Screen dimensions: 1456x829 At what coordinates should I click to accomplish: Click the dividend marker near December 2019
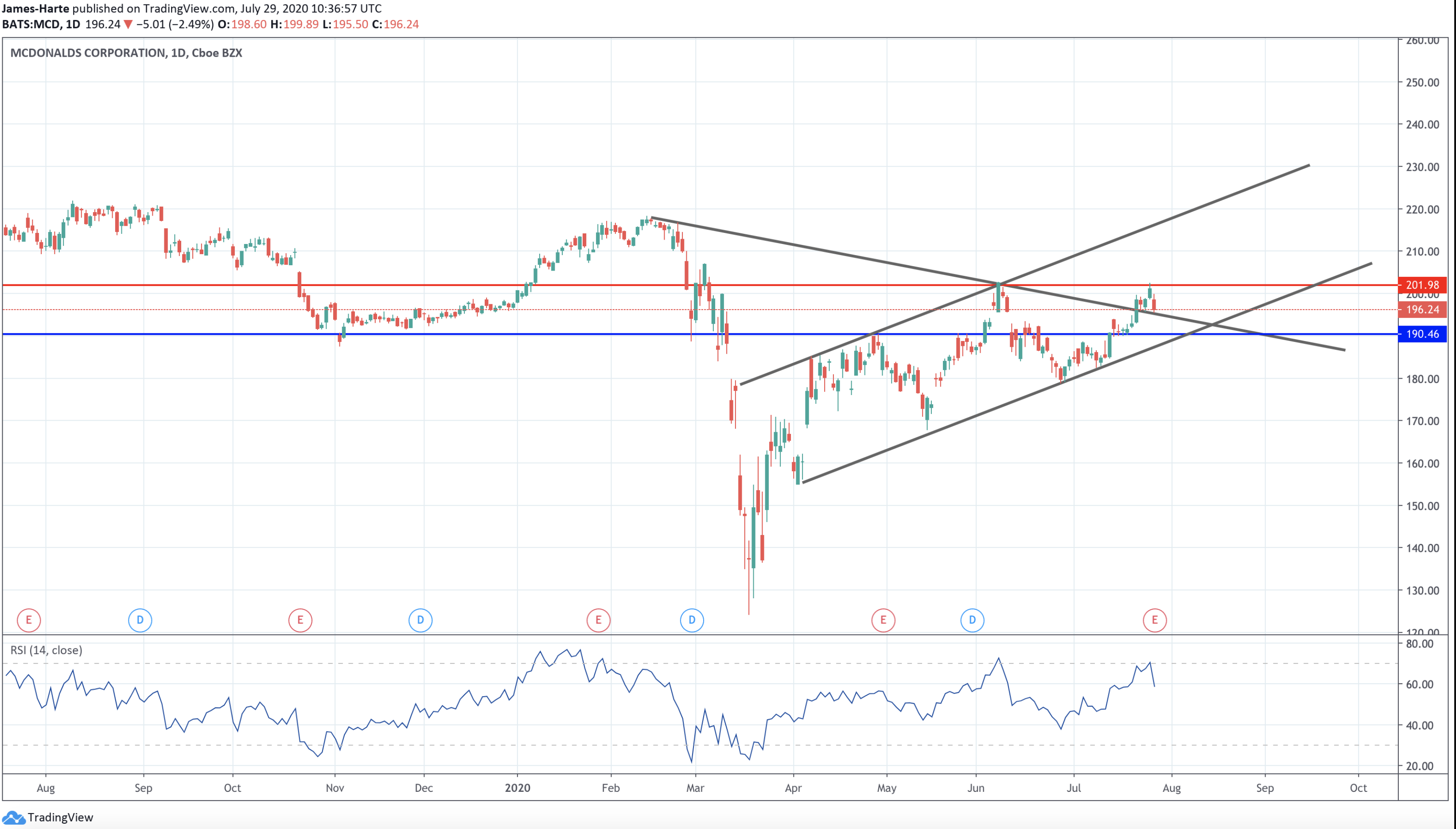click(x=420, y=620)
